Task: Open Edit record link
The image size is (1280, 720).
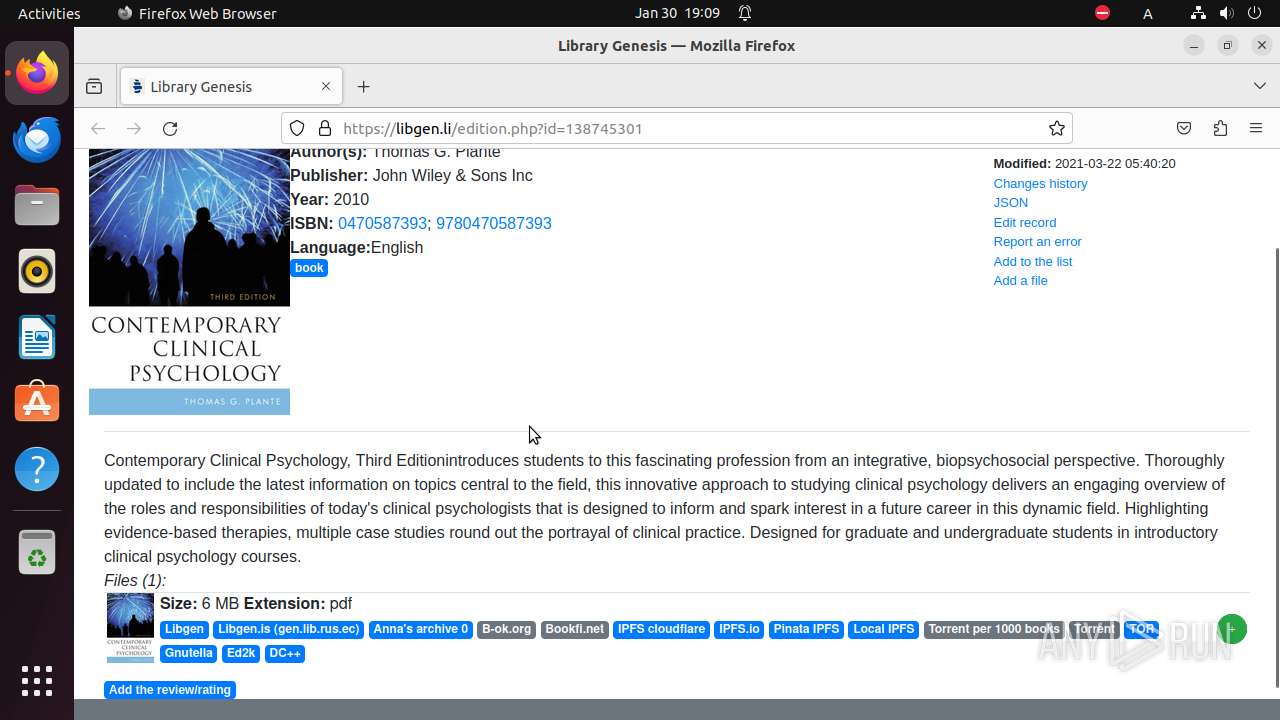Action: [x=1024, y=222]
